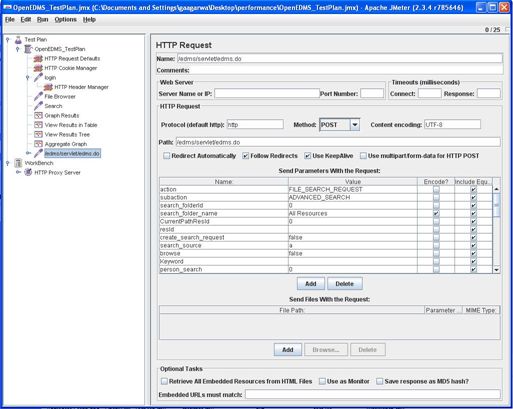The width and height of the screenshot is (513, 409).
Task: Toggle Encode checkbox for search_folder_name row
Action: 436,213
